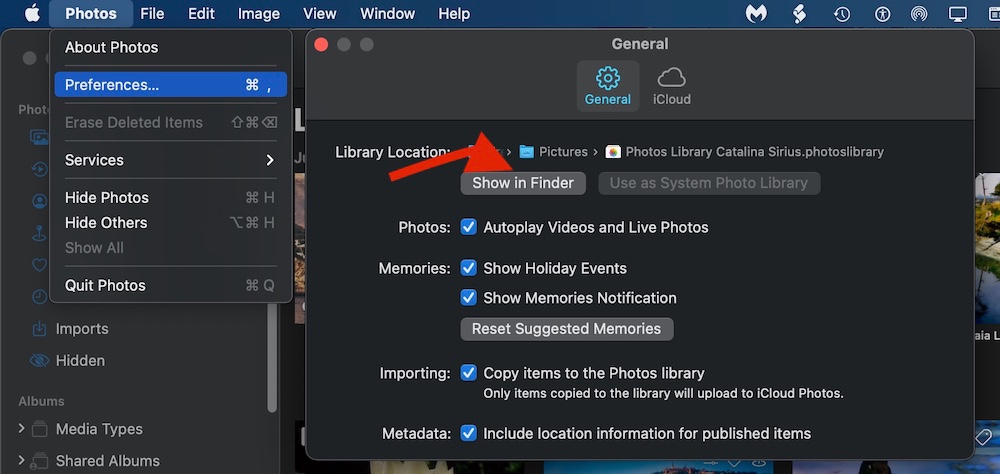Image resolution: width=1000 pixels, height=474 pixels.
Task: Choose Hide Photos menu item
Action: pos(170,198)
